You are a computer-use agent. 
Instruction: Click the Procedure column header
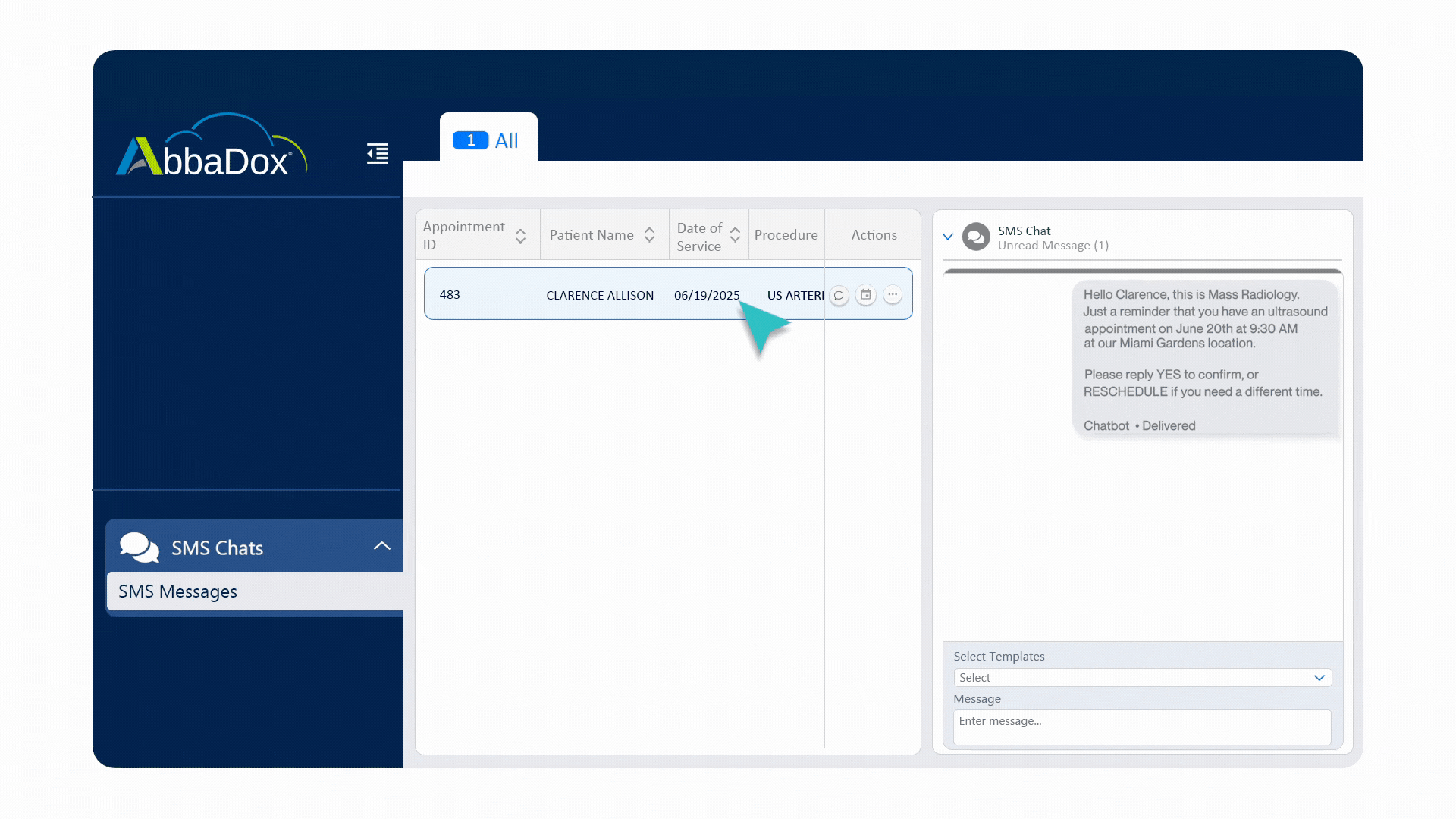(786, 235)
